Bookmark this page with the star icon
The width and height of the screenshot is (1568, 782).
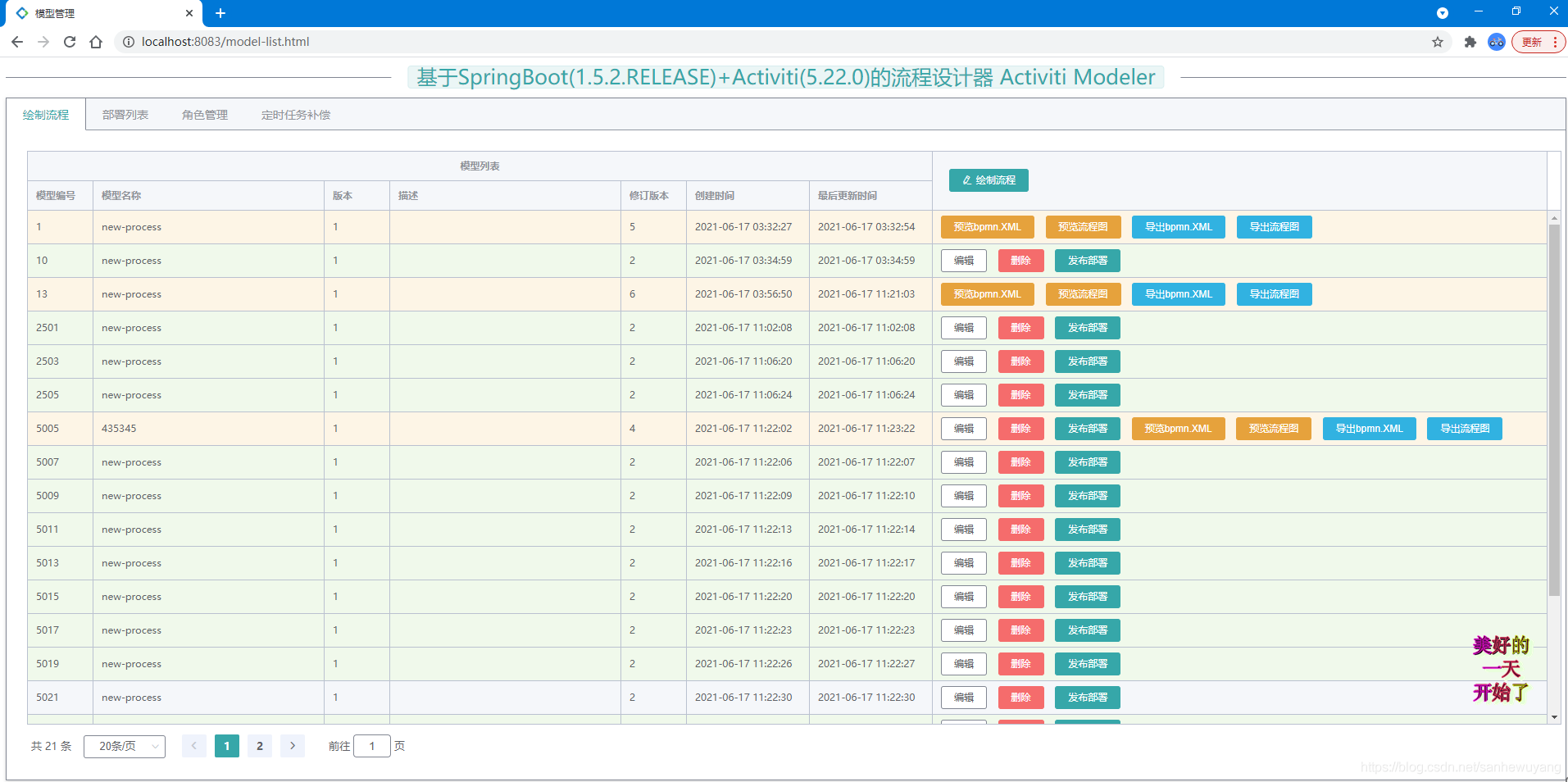[x=1438, y=42]
